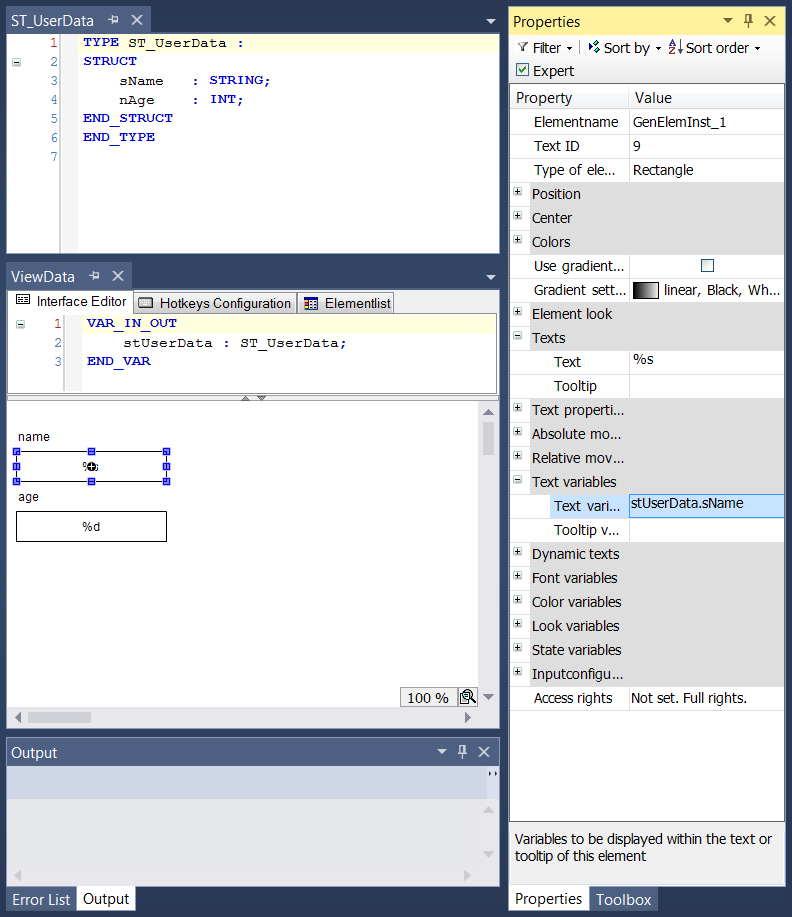This screenshot has width=792, height=917.
Task: Click the gradient setting color swatch
Action: pyautogui.click(x=646, y=290)
